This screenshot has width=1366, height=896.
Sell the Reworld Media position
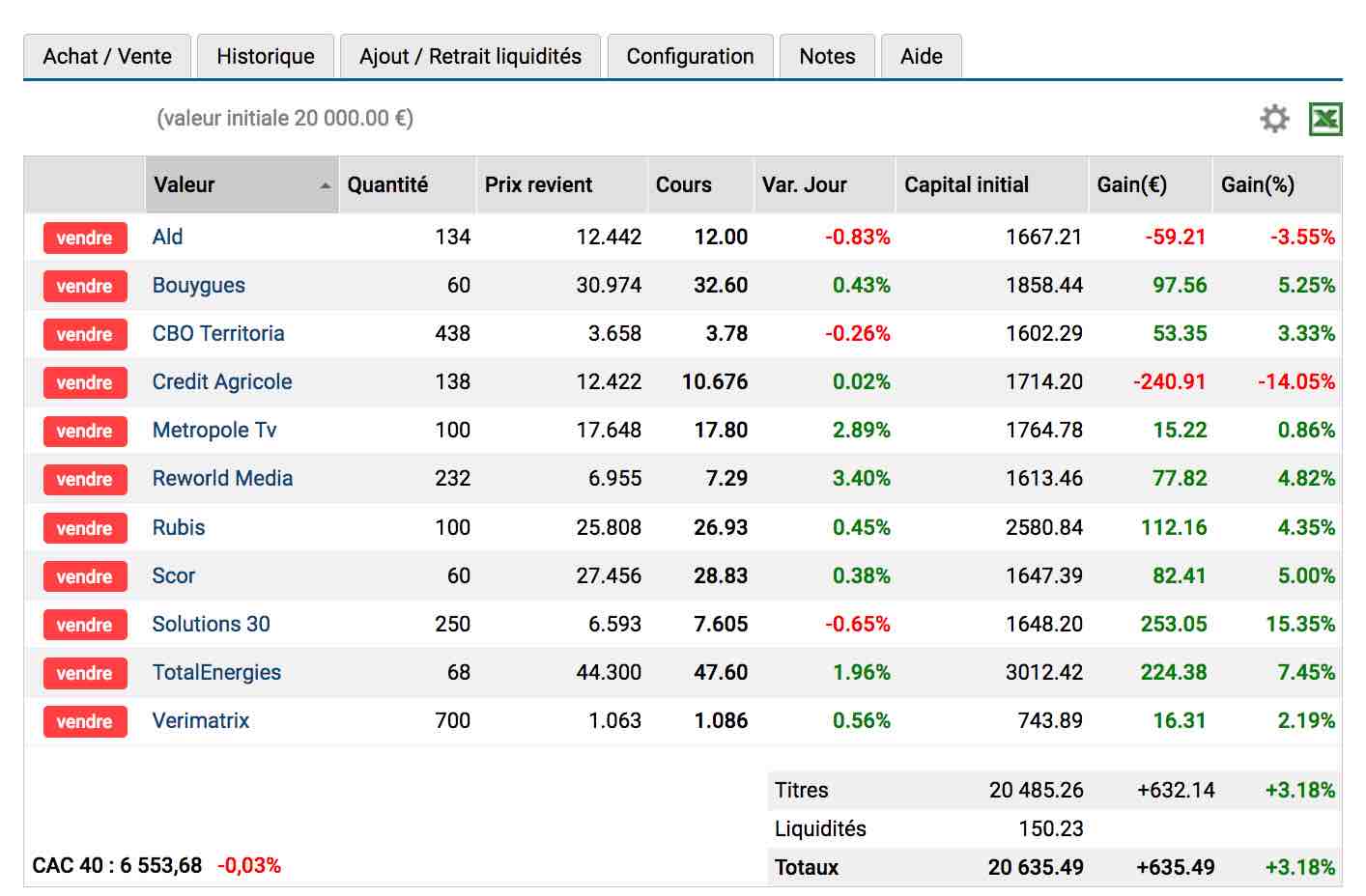85,479
